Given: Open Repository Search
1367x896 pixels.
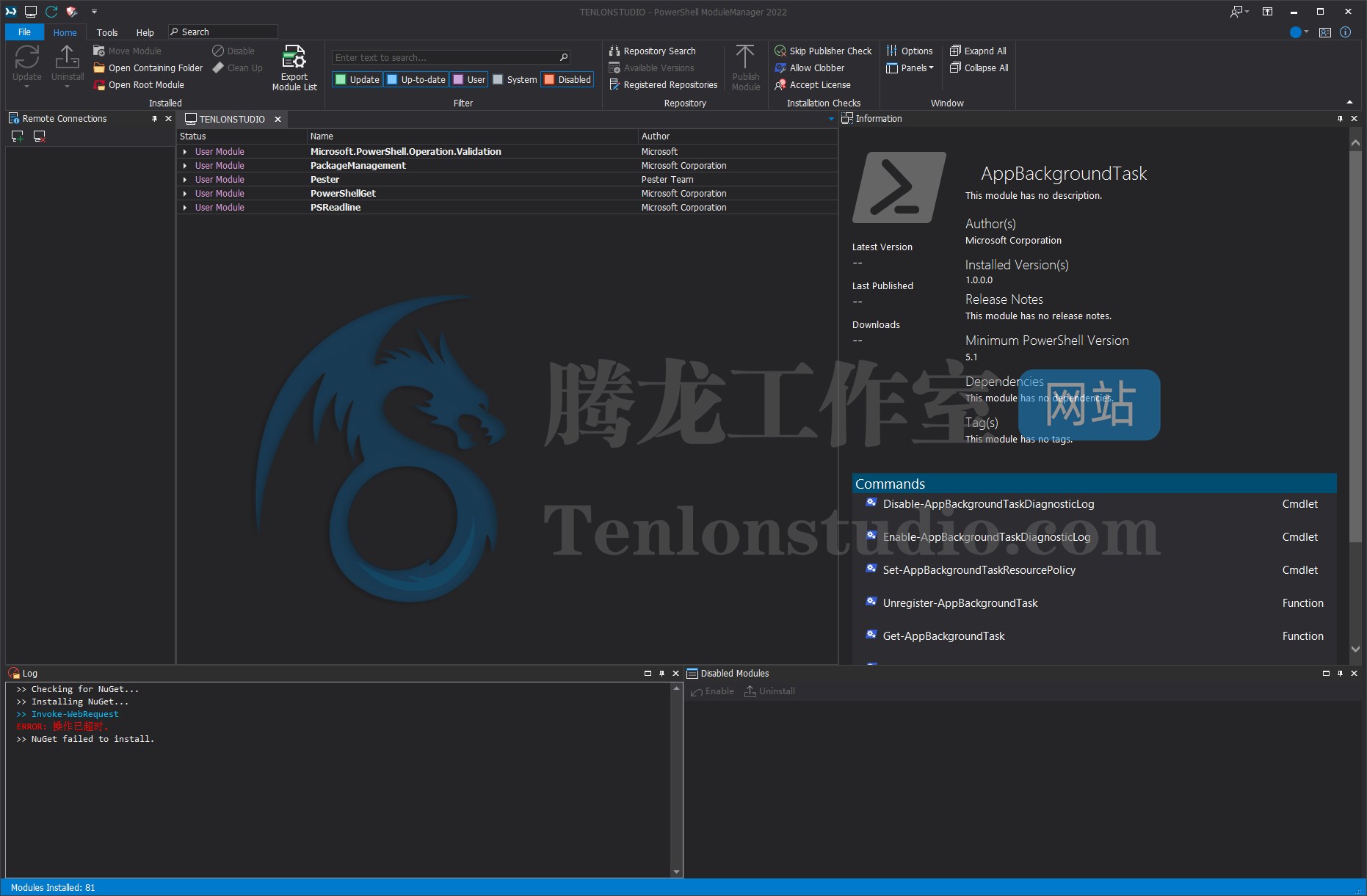Looking at the screenshot, I should tap(652, 51).
